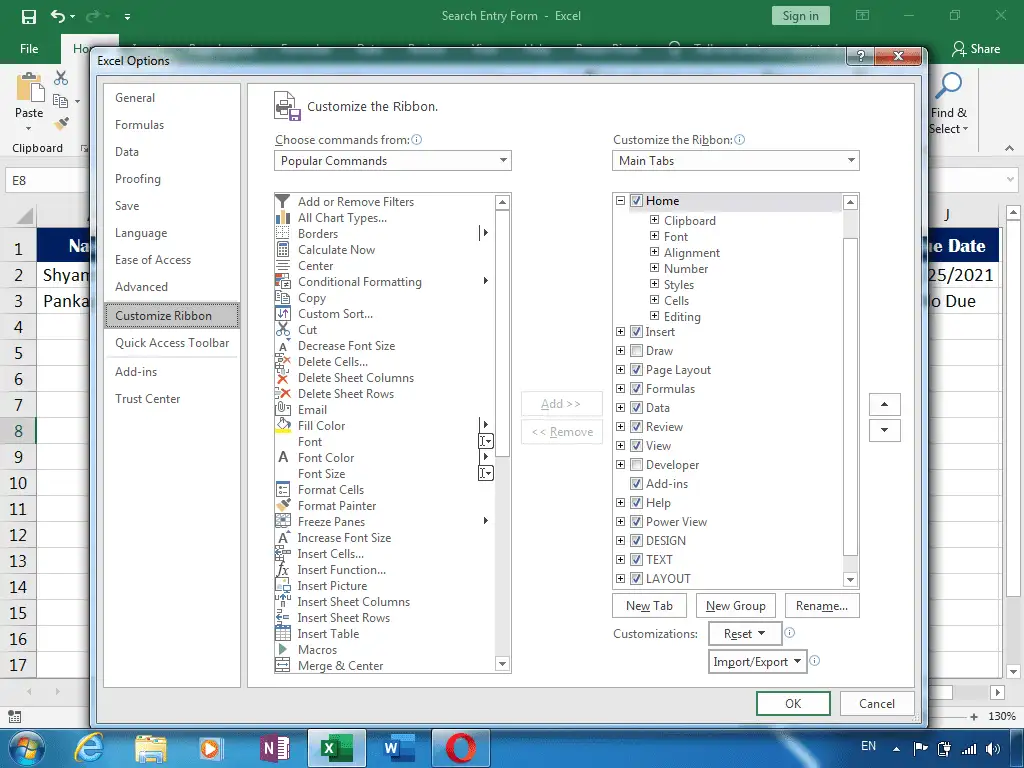Screen dimensions: 1024x768
Task: Open the Advanced options category
Action: 141,287
